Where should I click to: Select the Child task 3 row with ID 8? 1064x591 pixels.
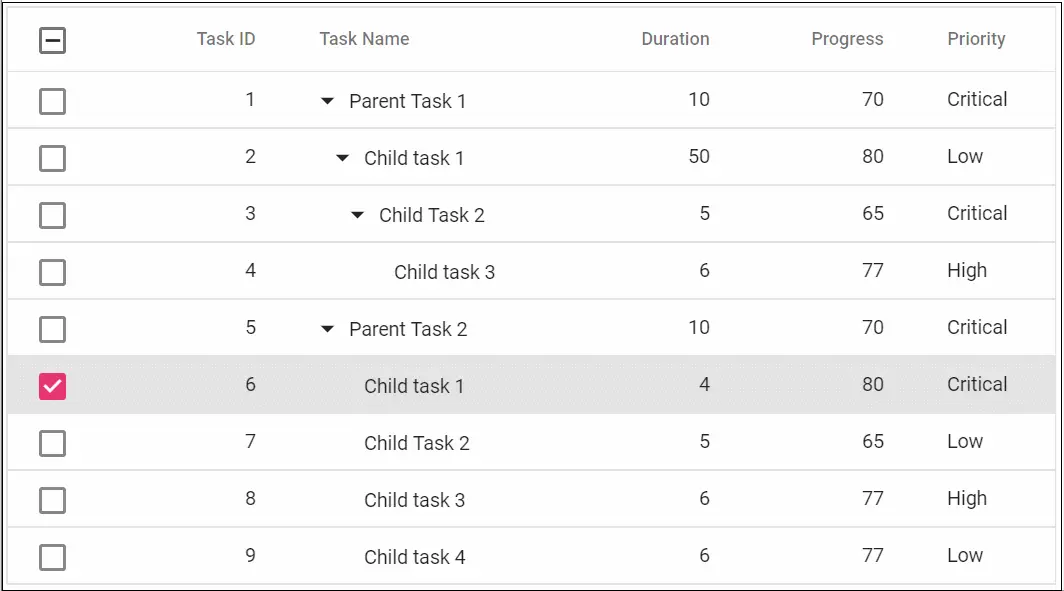pyautogui.click(x=415, y=499)
